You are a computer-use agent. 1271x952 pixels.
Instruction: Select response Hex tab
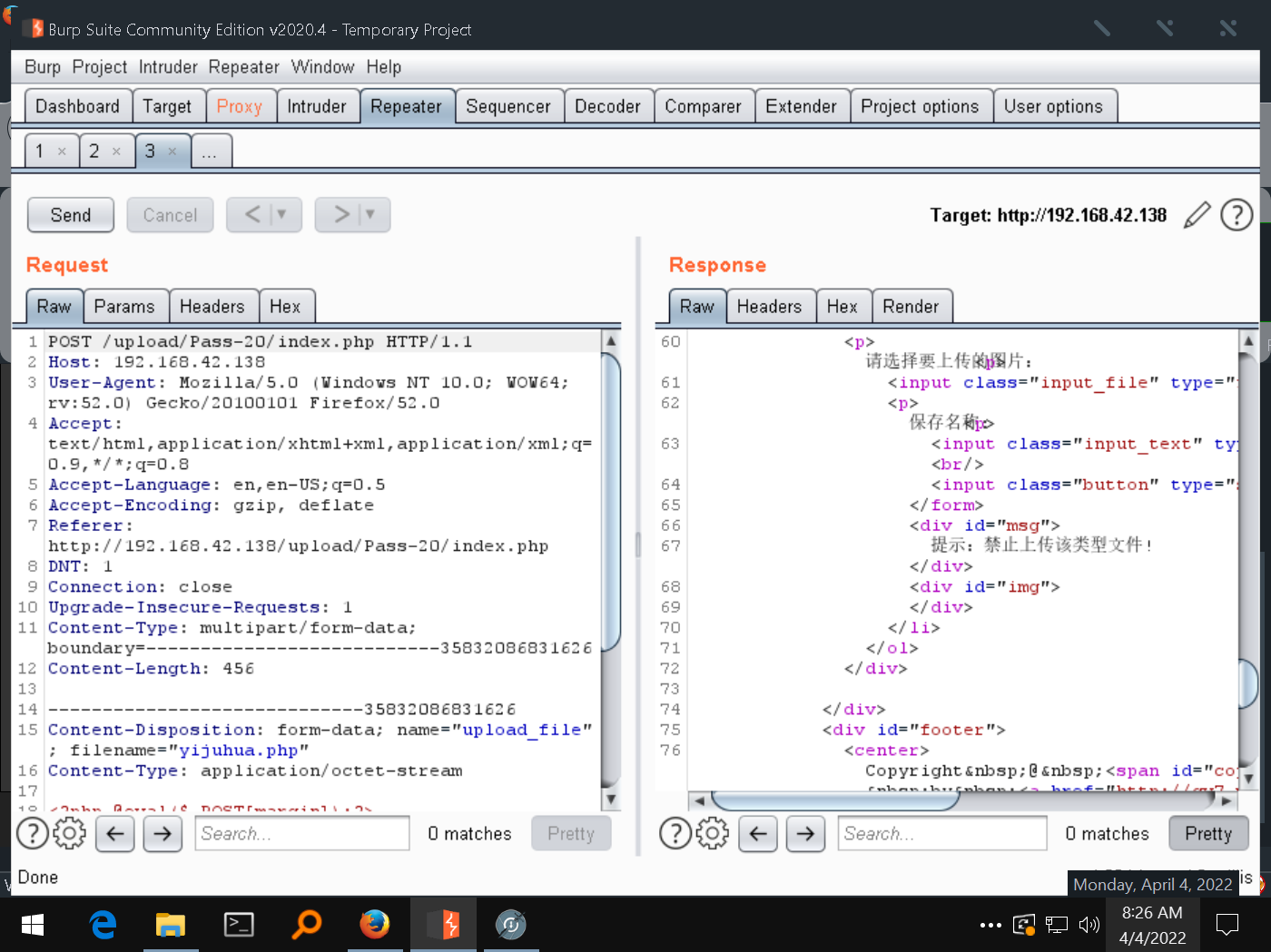(842, 307)
